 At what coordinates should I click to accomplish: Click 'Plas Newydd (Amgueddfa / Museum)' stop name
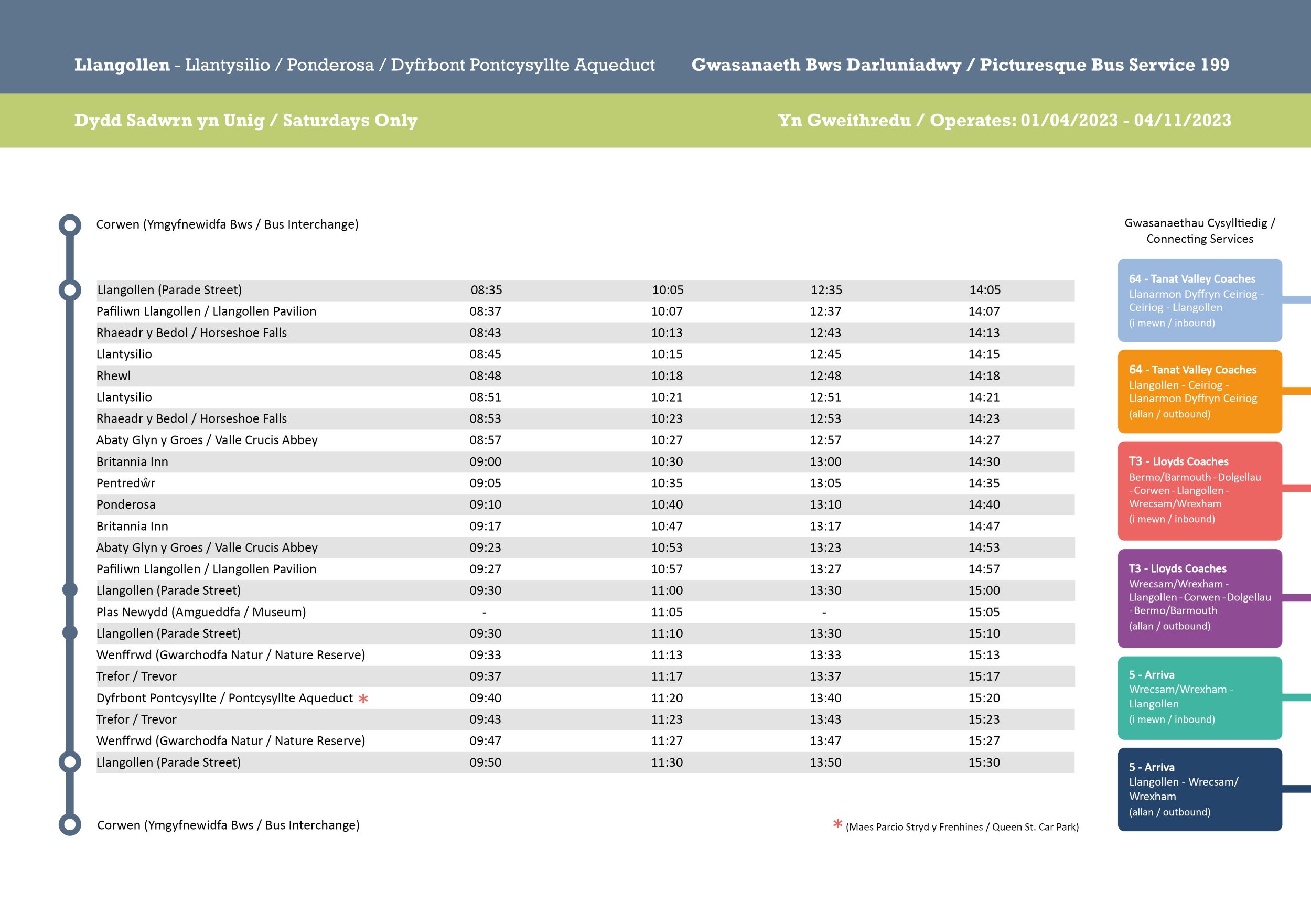coord(201,611)
